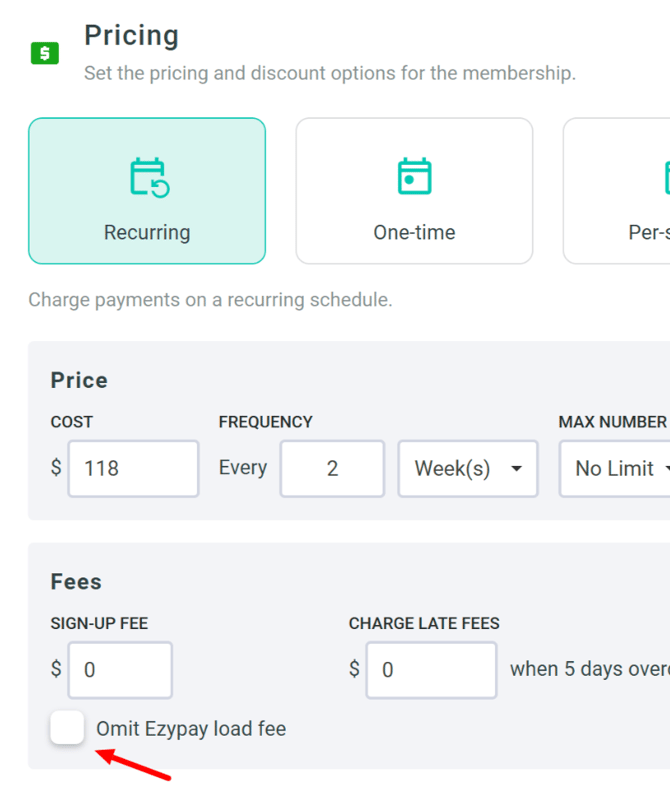Screen dimensions: 670x789
Task: Open the Week(s) frequency unit dropdown
Action: click(x=468, y=468)
